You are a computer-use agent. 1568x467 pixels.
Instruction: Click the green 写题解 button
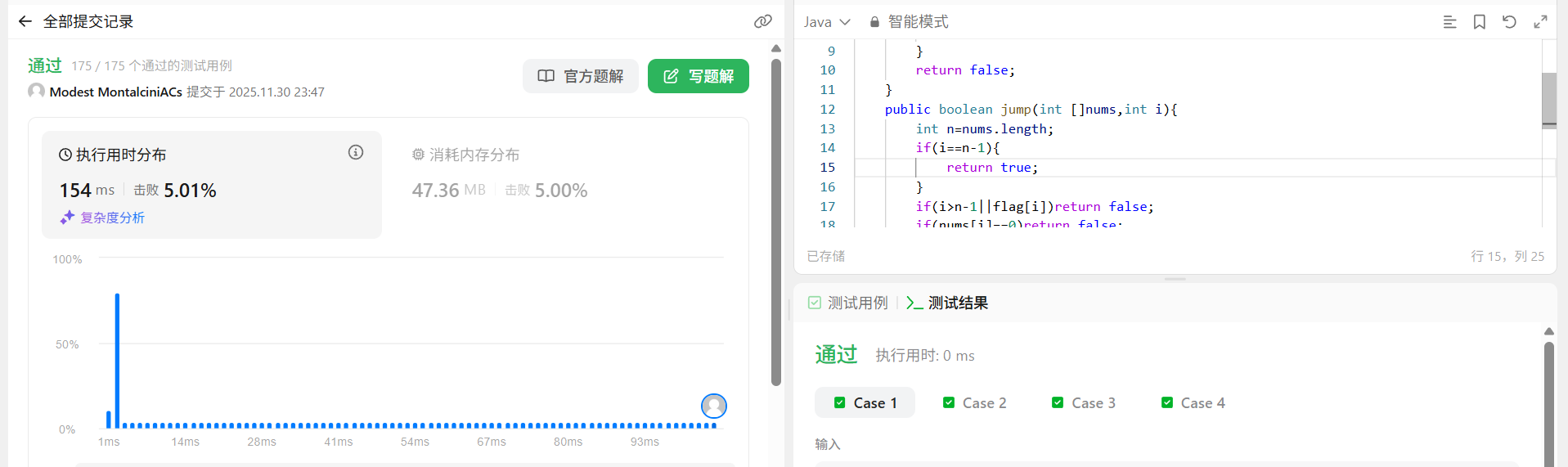tap(699, 76)
